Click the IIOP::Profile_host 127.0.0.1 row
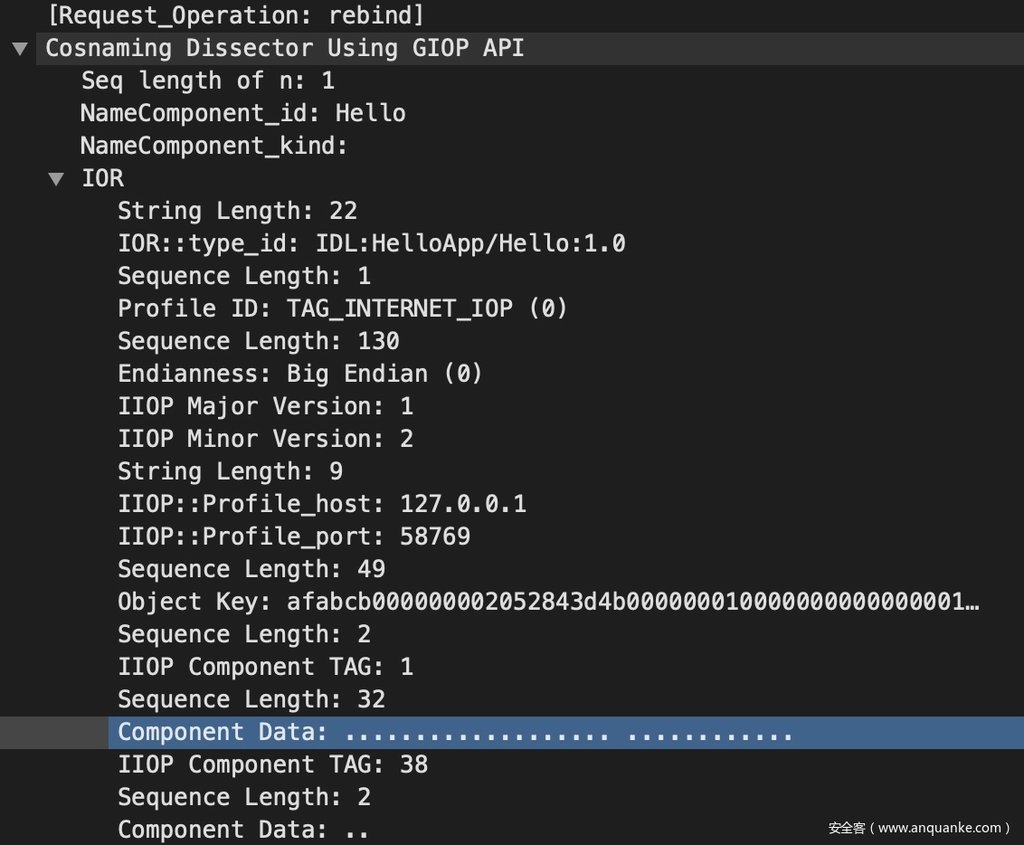 pyautogui.click(x=321, y=504)
